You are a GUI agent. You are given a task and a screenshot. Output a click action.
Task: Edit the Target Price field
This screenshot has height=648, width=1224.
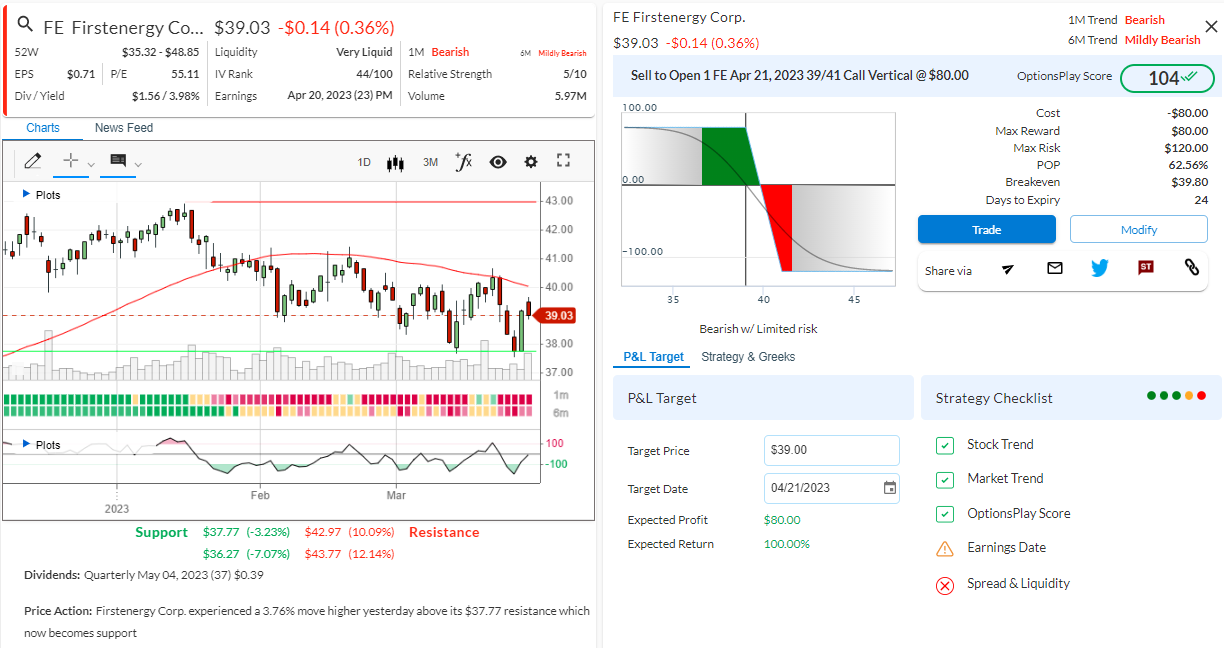click(x=832, y=451)
